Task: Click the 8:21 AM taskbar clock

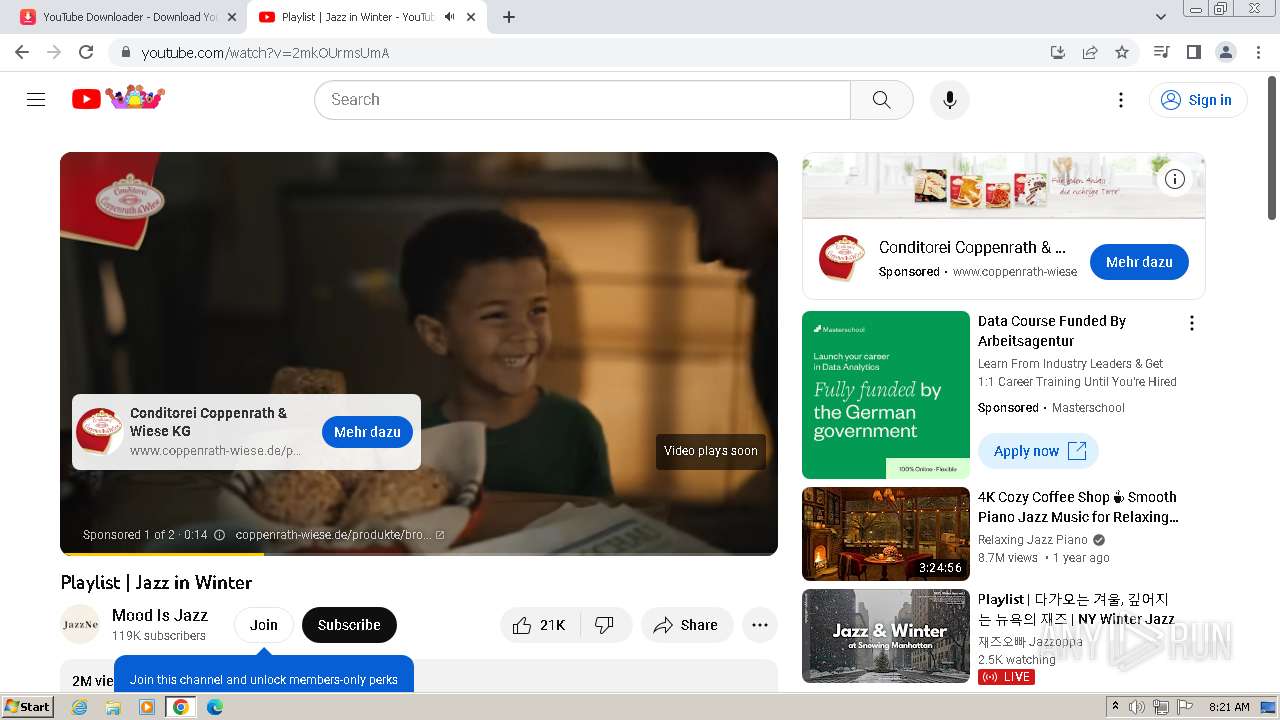Action: click(1229, 707)
